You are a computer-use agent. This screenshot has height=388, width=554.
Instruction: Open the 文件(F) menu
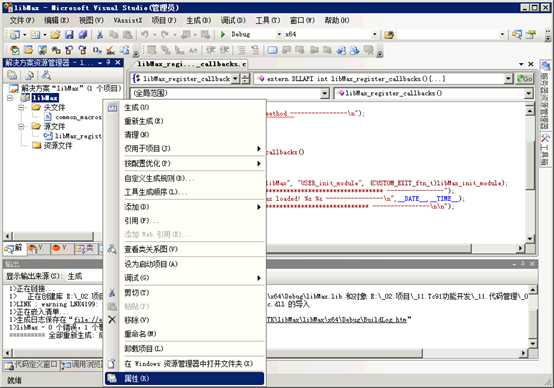point(22,20)
